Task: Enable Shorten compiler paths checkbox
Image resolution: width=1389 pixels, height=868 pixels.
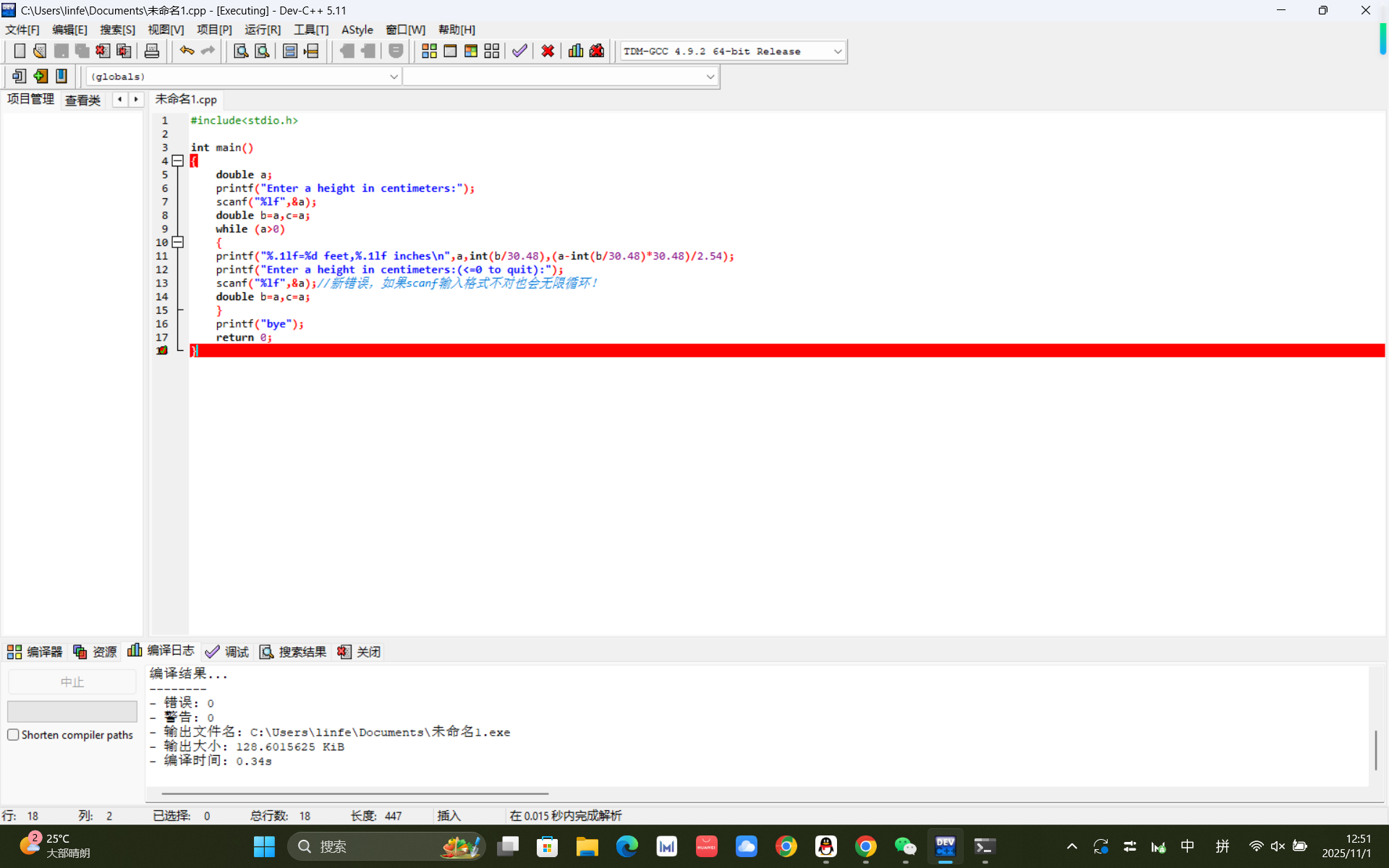Action: pos(13,734)
